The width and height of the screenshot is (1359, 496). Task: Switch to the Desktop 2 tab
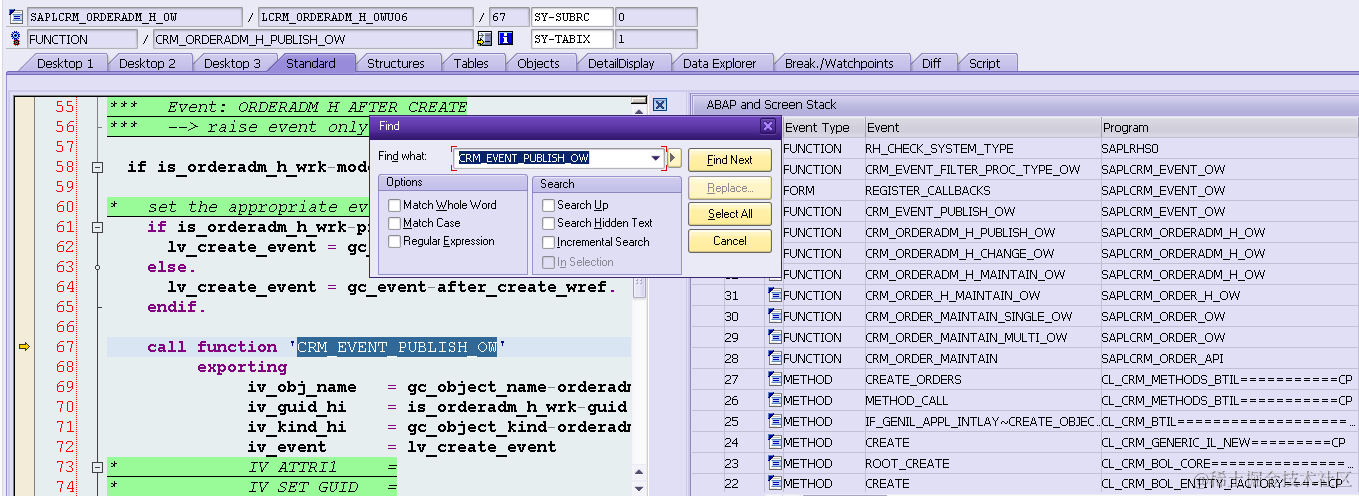coord(147,63)
